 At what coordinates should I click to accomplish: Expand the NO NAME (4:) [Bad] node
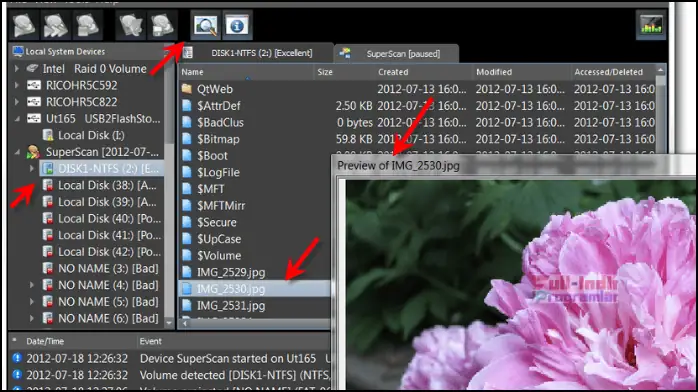(x=31, y=285)
